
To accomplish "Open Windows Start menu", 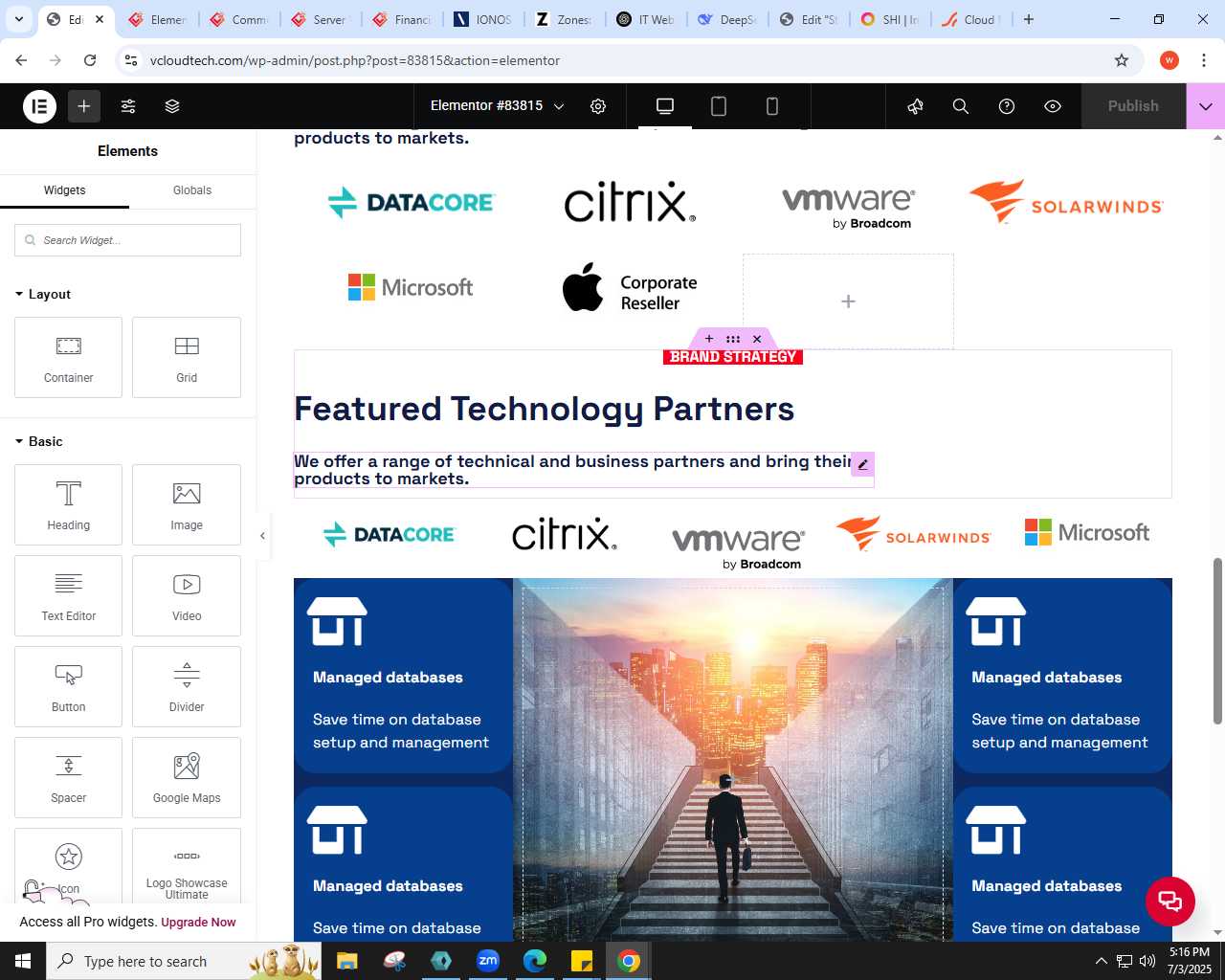I will tap(23, 961).
